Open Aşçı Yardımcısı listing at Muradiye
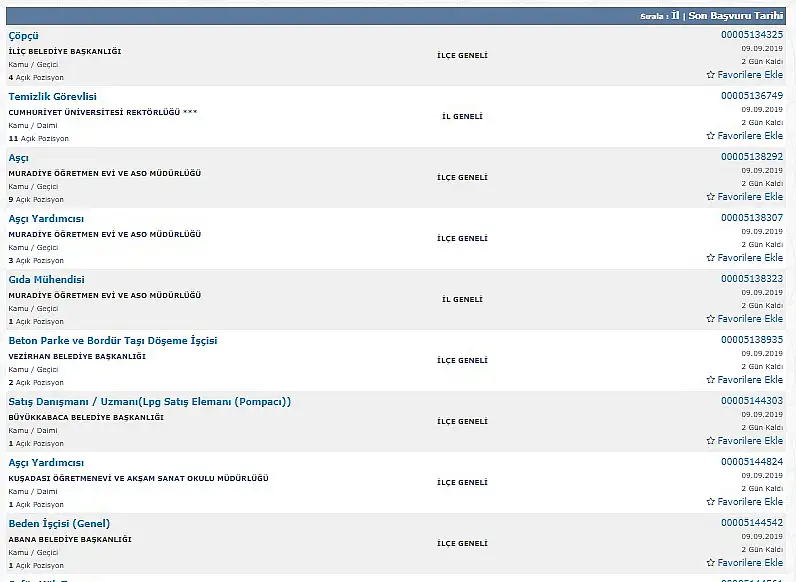796x582 pixels. point(46,219)
